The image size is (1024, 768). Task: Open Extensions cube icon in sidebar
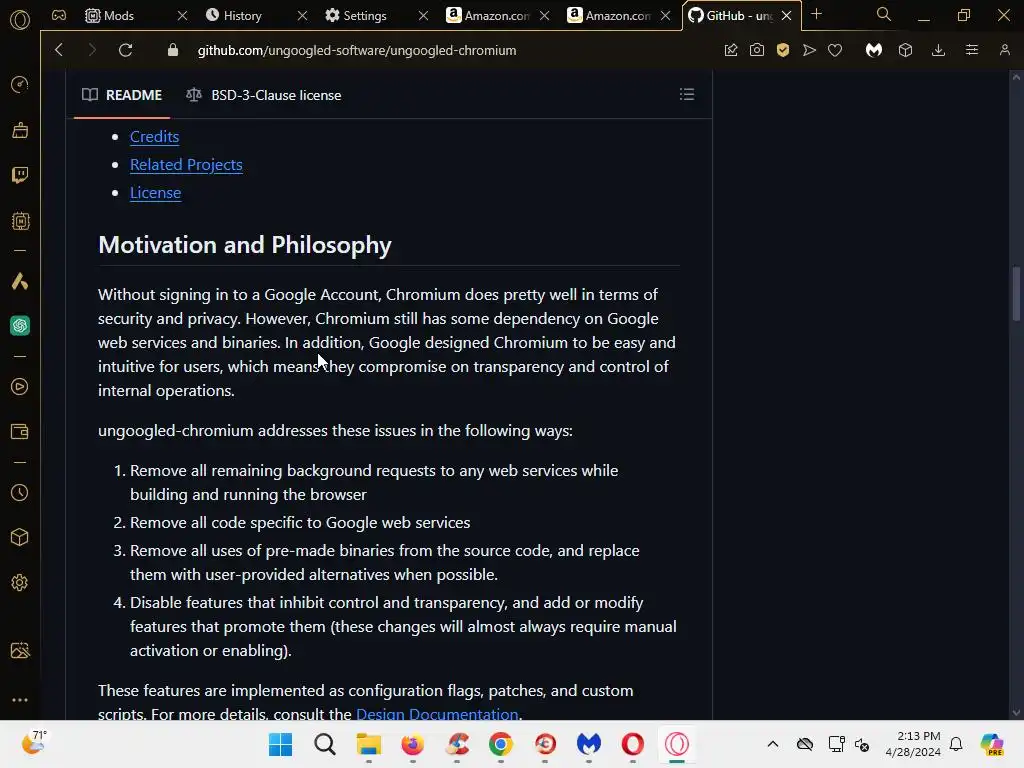(20, 537)
